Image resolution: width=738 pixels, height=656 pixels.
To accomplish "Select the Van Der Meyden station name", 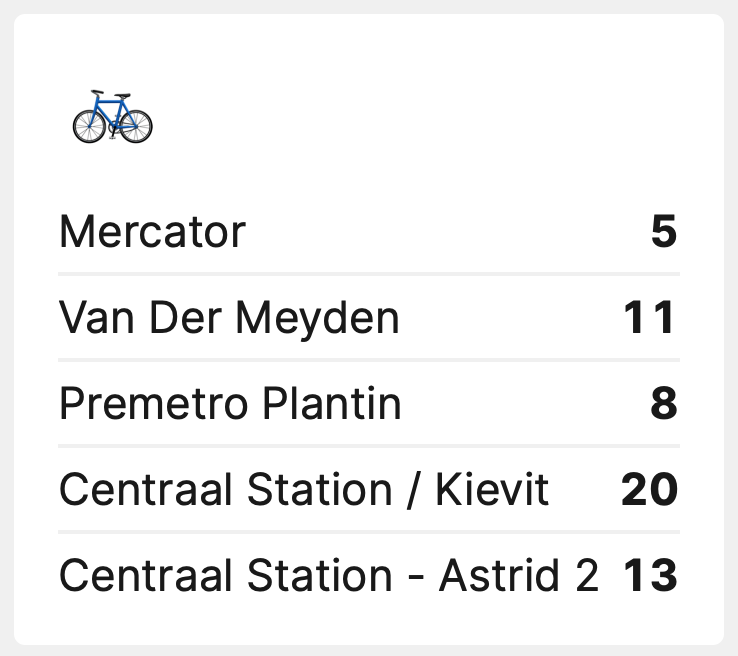I will point(229,319).
